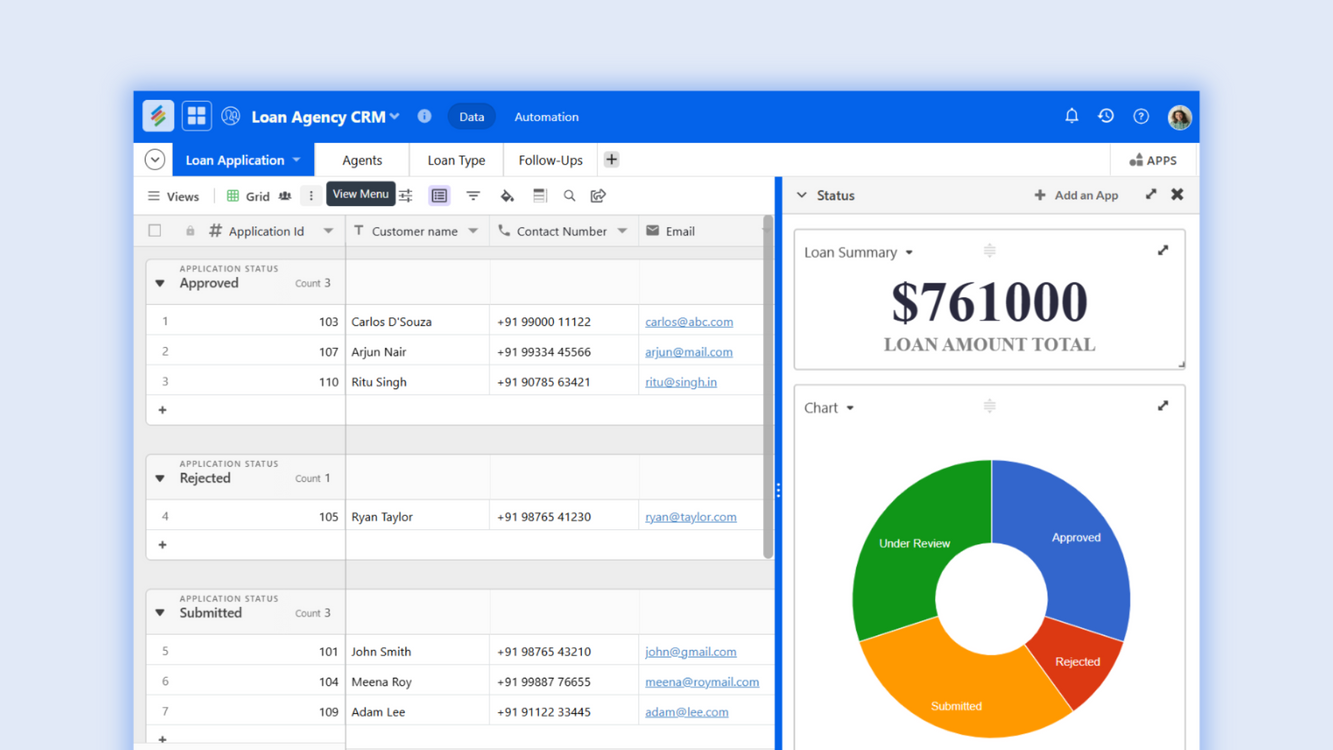Open the search icon in the grid toolbar

click(x=569, y=196)
